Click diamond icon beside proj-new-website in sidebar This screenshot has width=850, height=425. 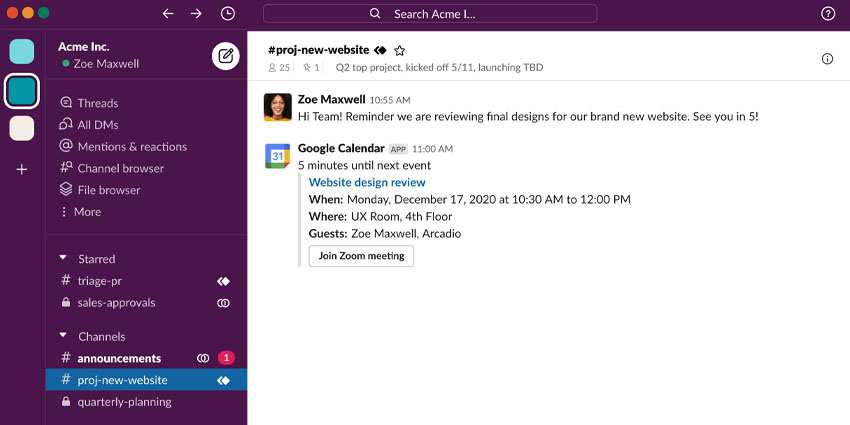click(x=223, y=381)
